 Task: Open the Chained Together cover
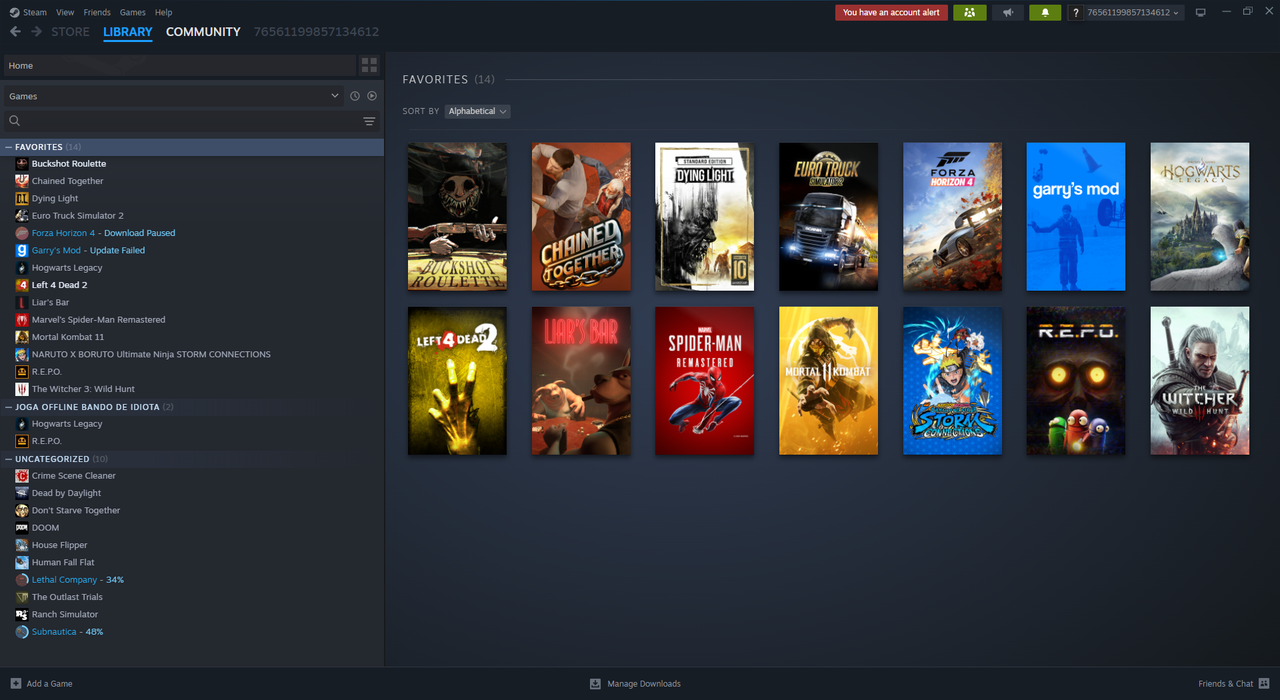click(x=581, y=217)
